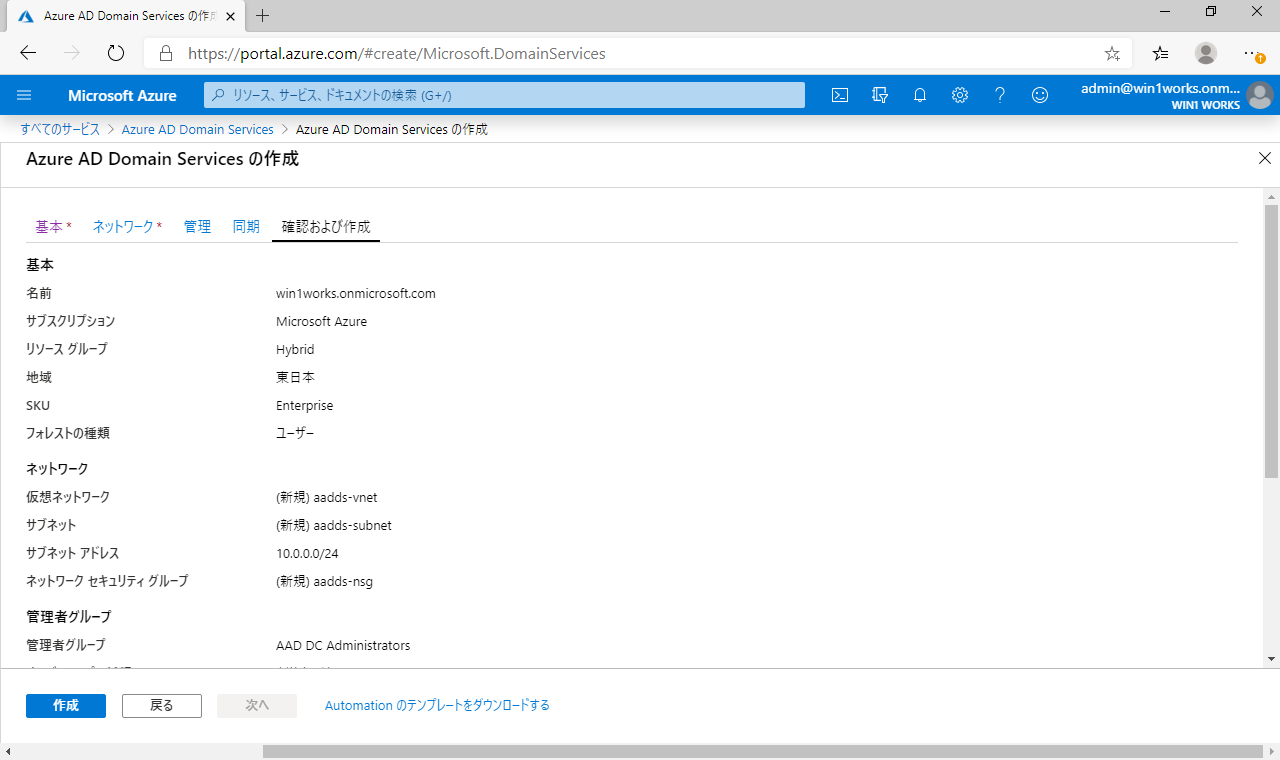Click horizontal scrollbar left arrow

click(8, 751)
